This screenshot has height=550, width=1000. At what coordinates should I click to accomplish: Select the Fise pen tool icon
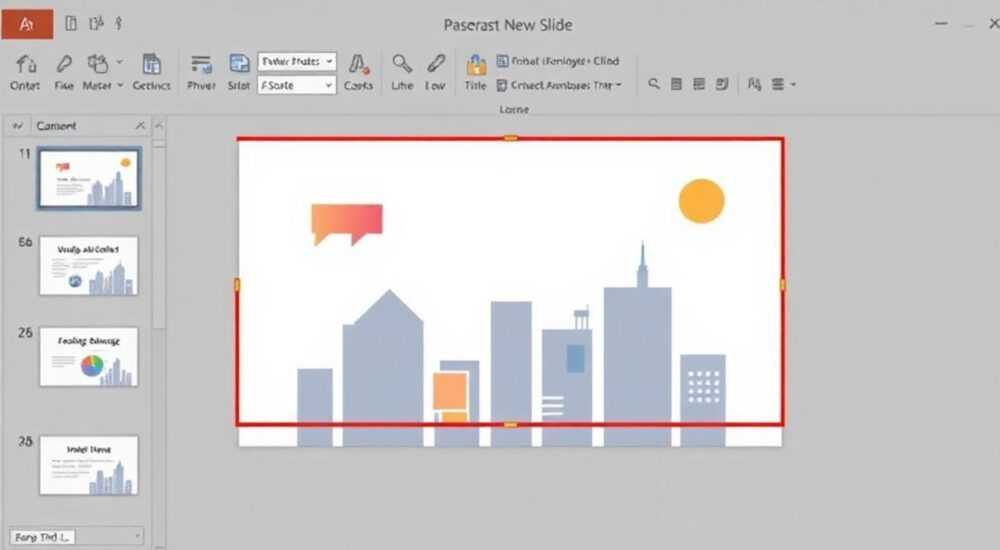pos(64,64)
